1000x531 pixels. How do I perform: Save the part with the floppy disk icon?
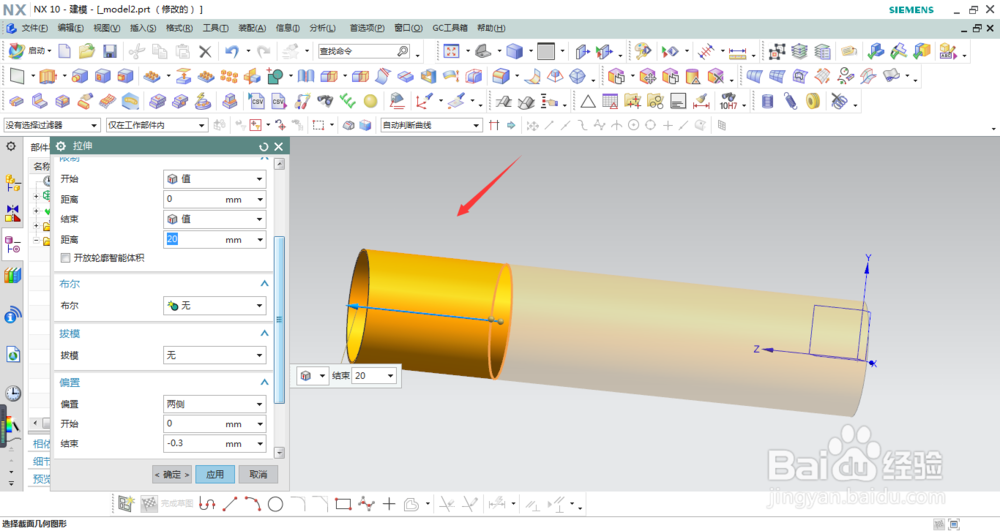[110, 51]
